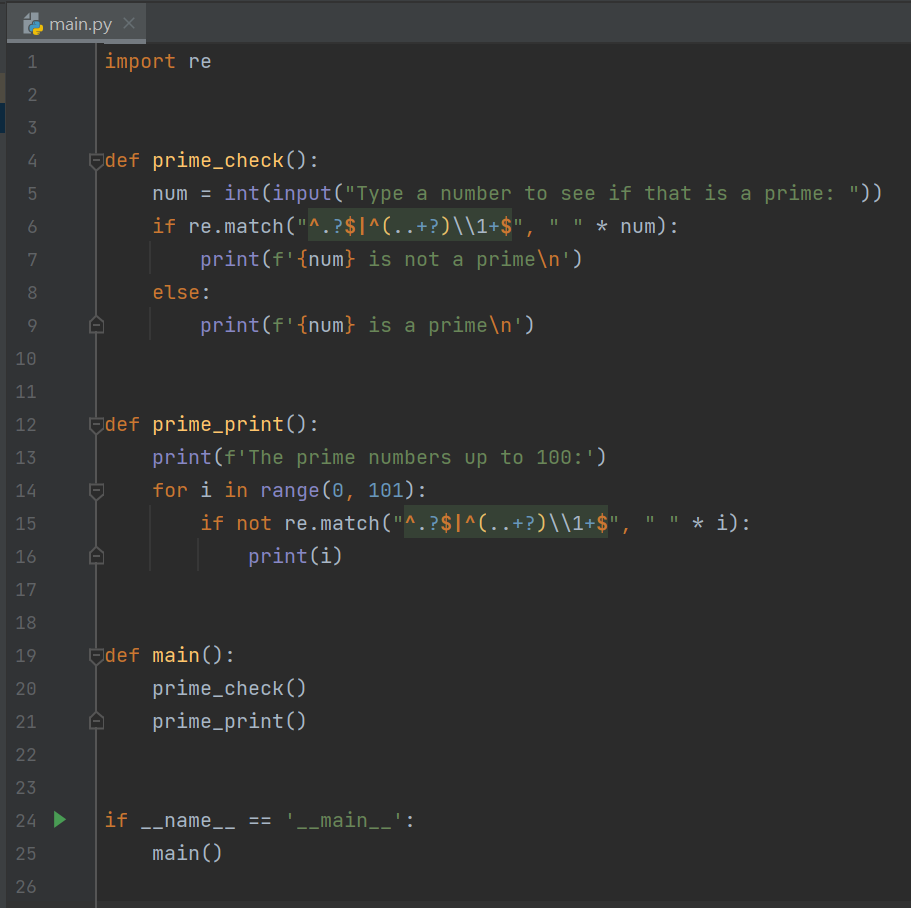Click the prime_check function name definition

click(218, 160)
